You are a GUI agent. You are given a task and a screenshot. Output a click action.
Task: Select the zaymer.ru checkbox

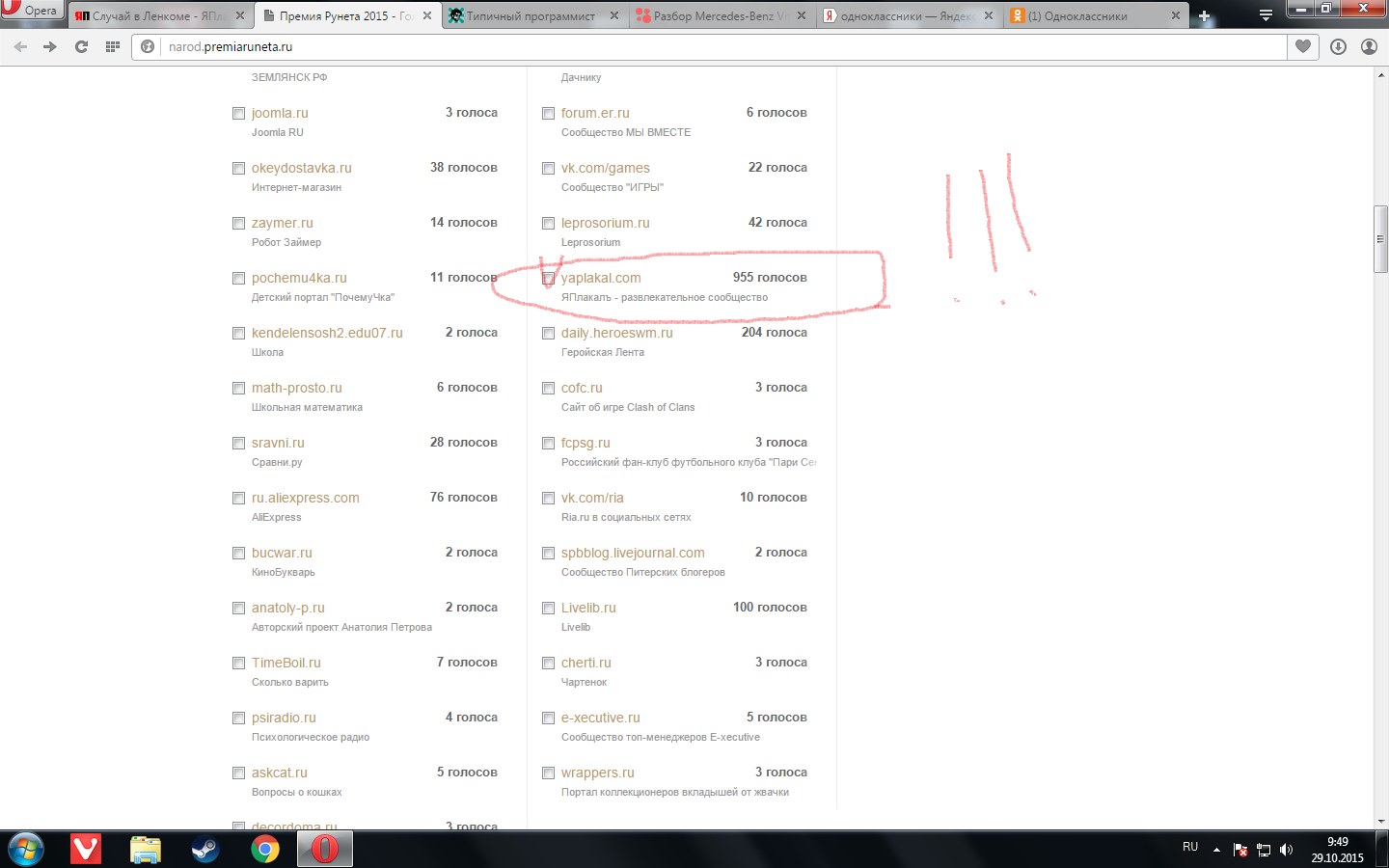tap(238, 224)
